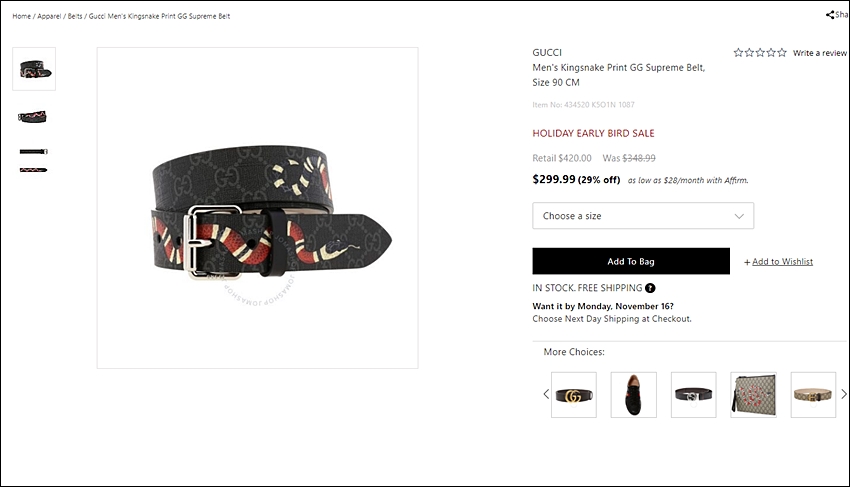Go to the Apparel breadcrumb
The width and height of the screenshot is (850, 487).
point(49,16)
